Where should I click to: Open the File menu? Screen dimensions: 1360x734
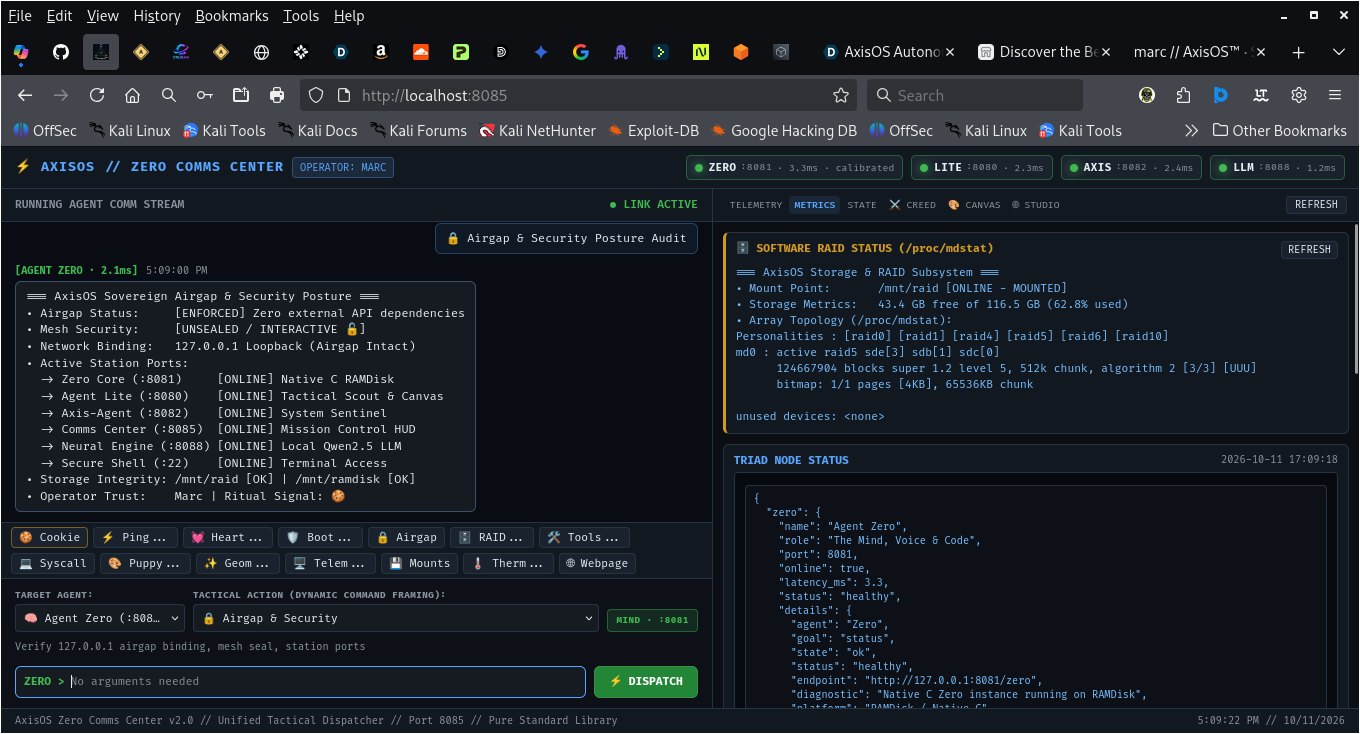[20, 16]
